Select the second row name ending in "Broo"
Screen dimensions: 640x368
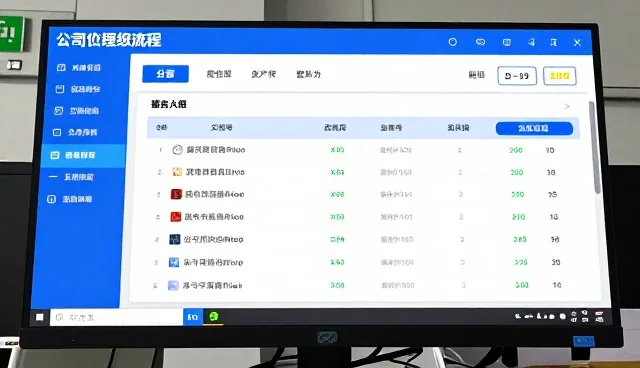pos(215,172)
